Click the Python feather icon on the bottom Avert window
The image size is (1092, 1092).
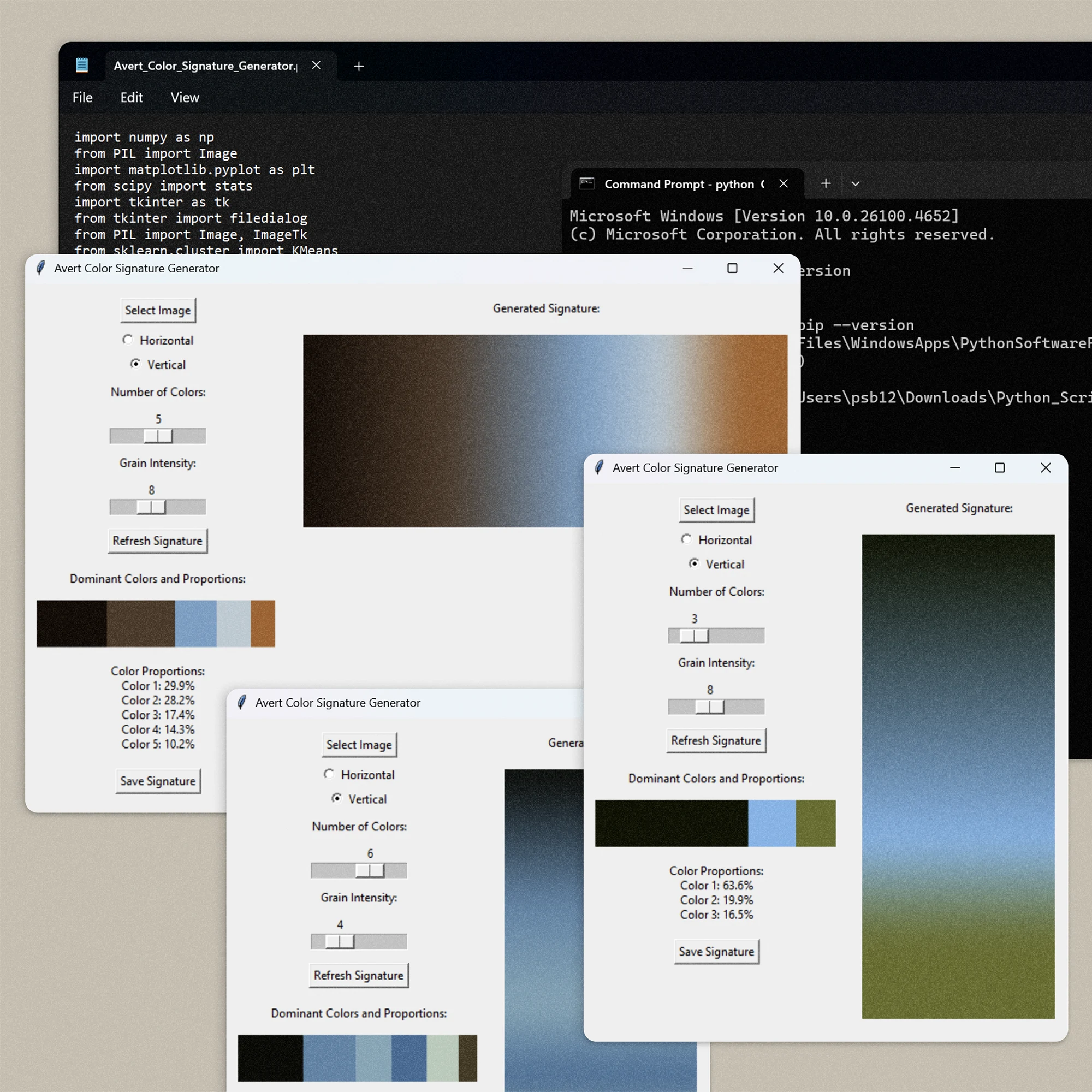click(241, 702)
